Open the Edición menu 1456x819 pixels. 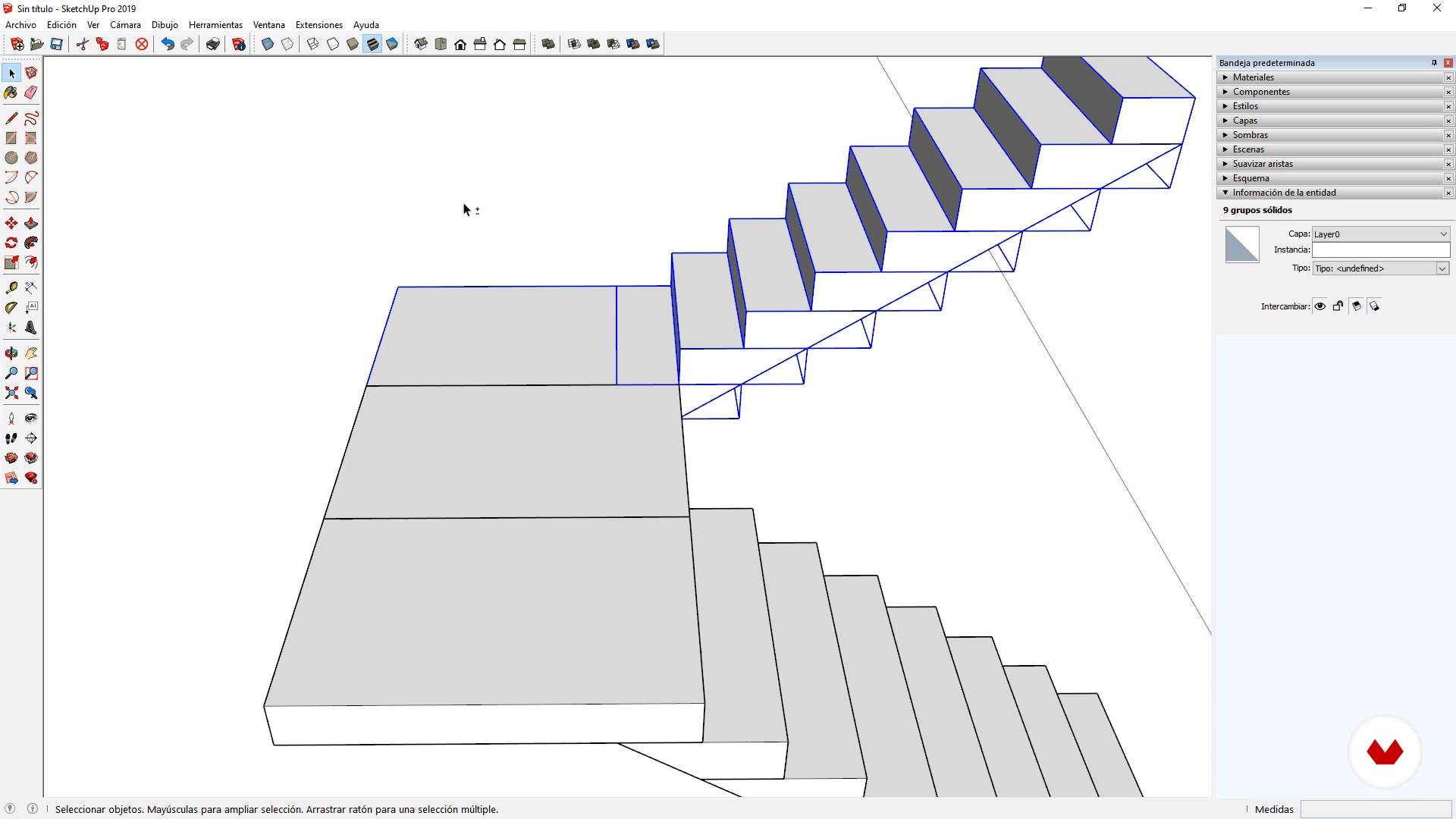click(x=61, y=25)
